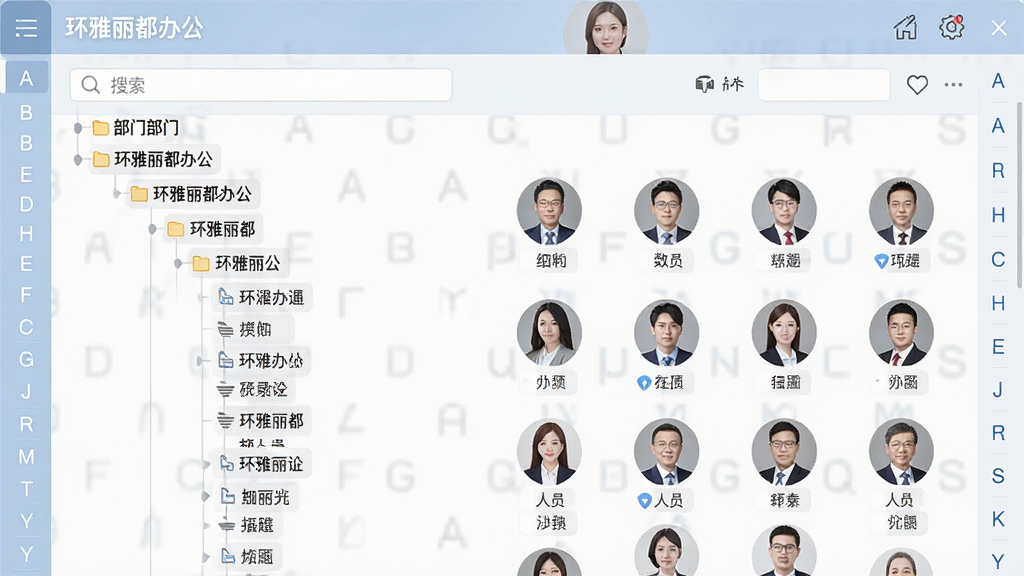Viewport: 1024px width, 576px height.
Task: Click folder icon of 环雅丽公
Action: pyautogui.click(x=200, y=263)
